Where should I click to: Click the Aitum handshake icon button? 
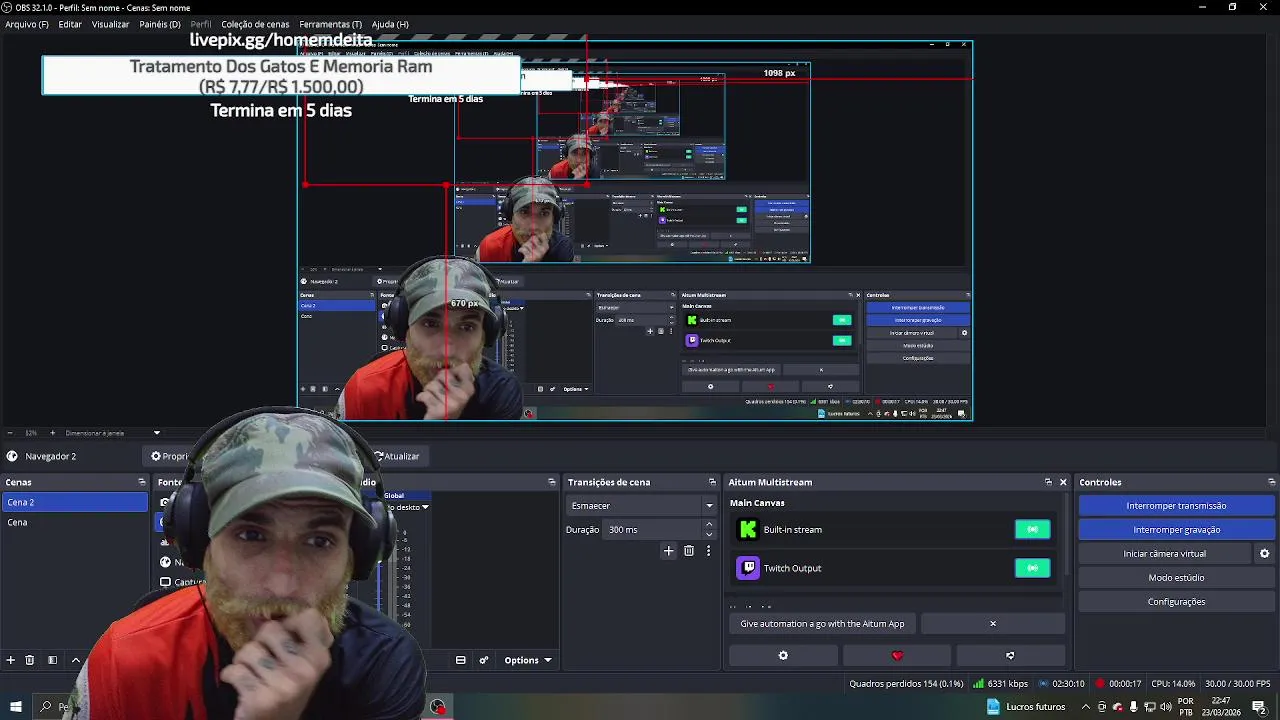[1010, 656]
